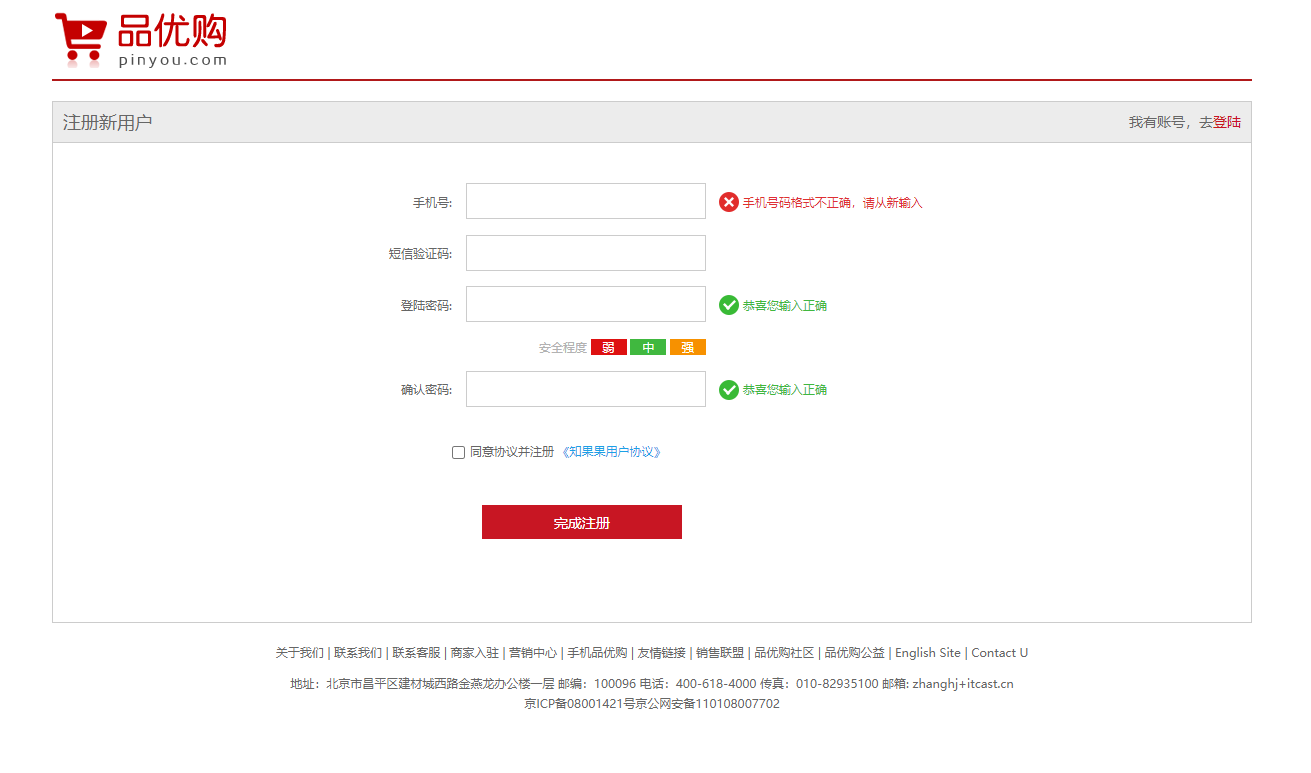Viewport: 1311px width, 773px height.
Task: Click the orange 强 strength swatch
Action: 688,347
